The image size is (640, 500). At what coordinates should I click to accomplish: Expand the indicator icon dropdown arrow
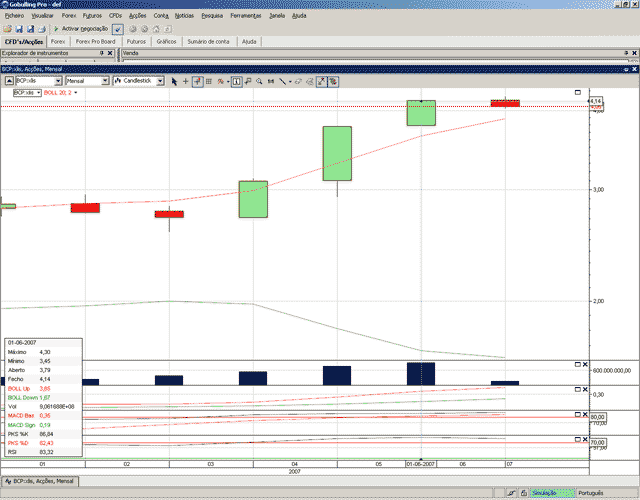pyautogui.click(x=228, y=82)
